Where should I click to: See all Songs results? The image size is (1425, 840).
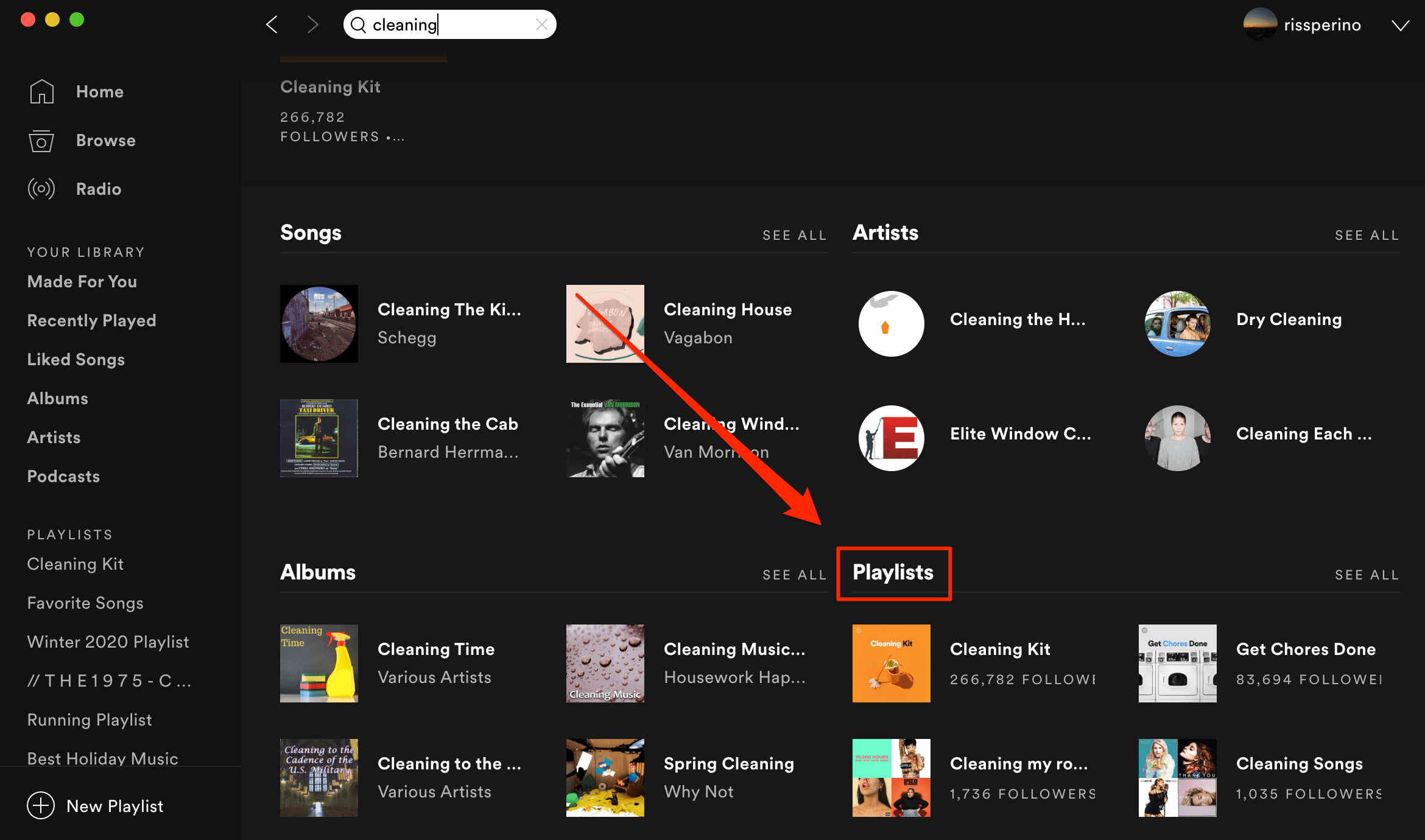(x=795, y=235)
